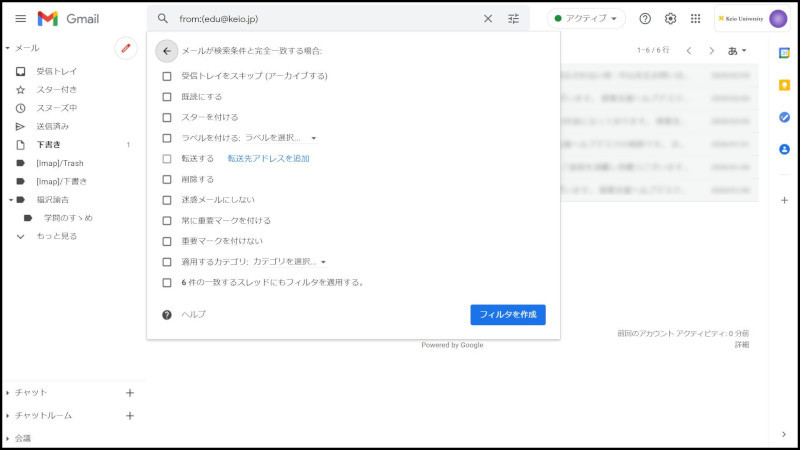The width and height of the screenshot is (800, 450).
Task: Click the support question mark icon
Action: (645, 18)
